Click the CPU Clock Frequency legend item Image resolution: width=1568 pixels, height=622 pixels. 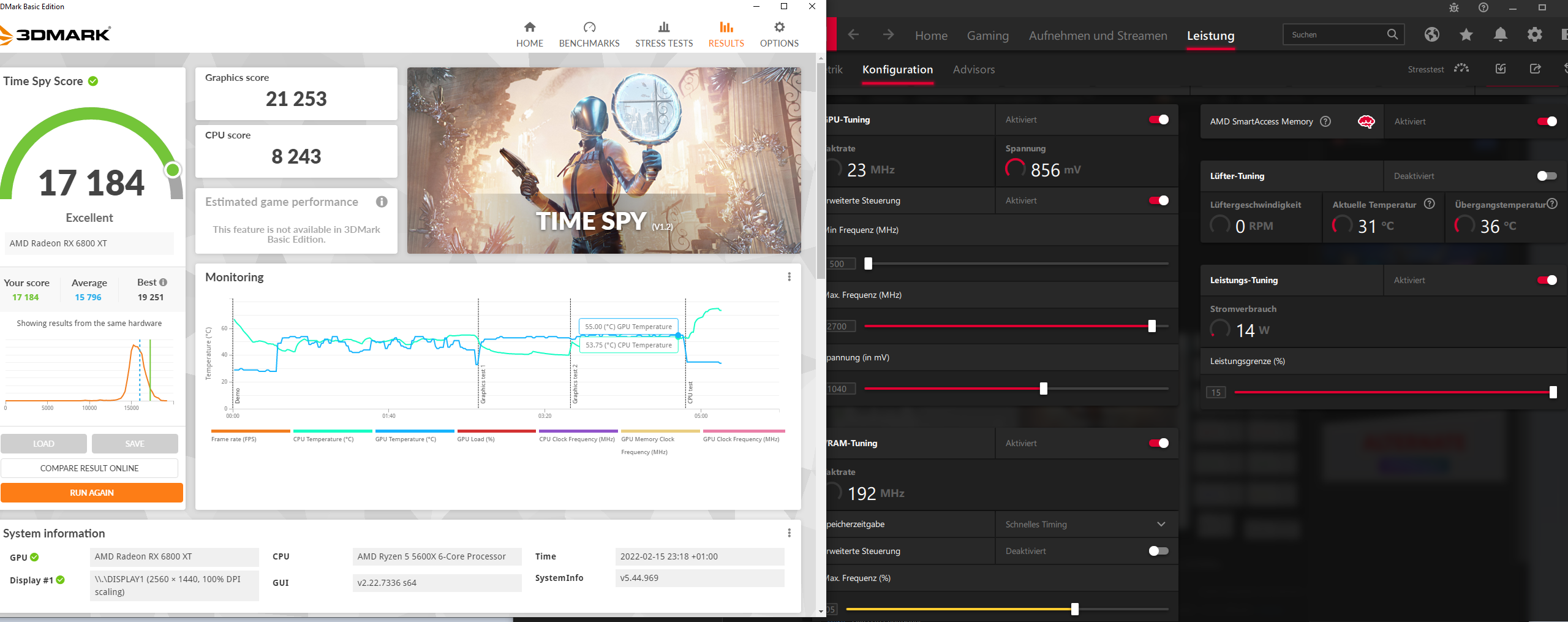(x=578, y=436)
